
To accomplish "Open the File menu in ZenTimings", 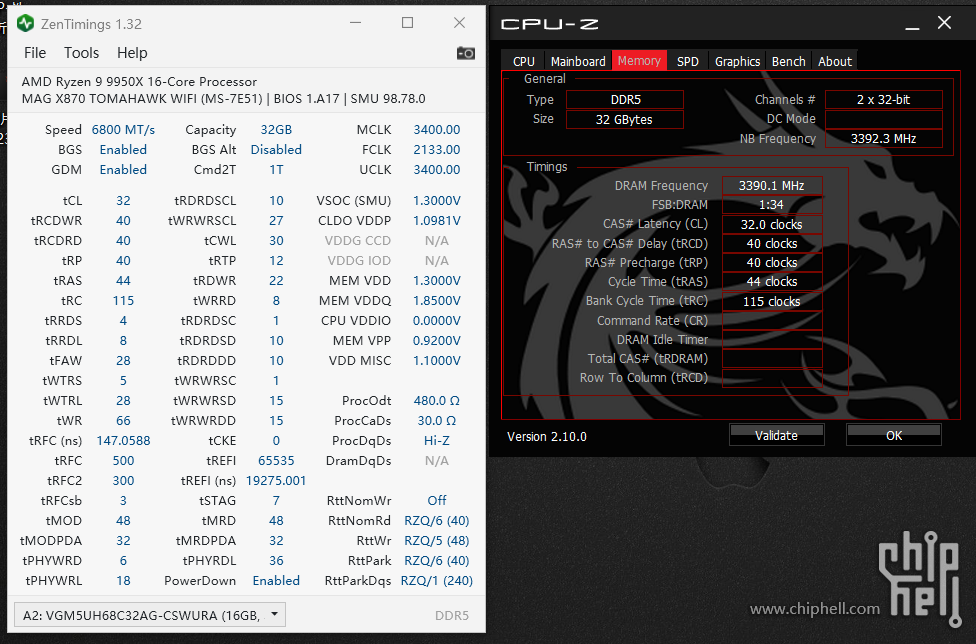I will pyautogui.click(x=35, y=53).
